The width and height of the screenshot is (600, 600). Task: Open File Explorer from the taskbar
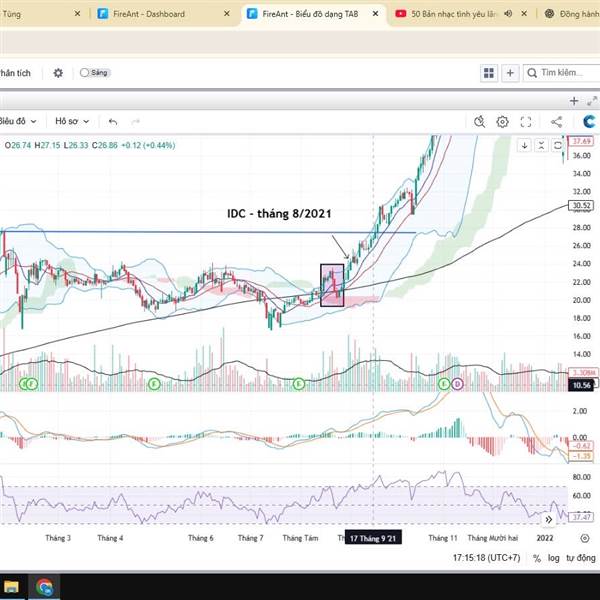click(x=11, y=587)
